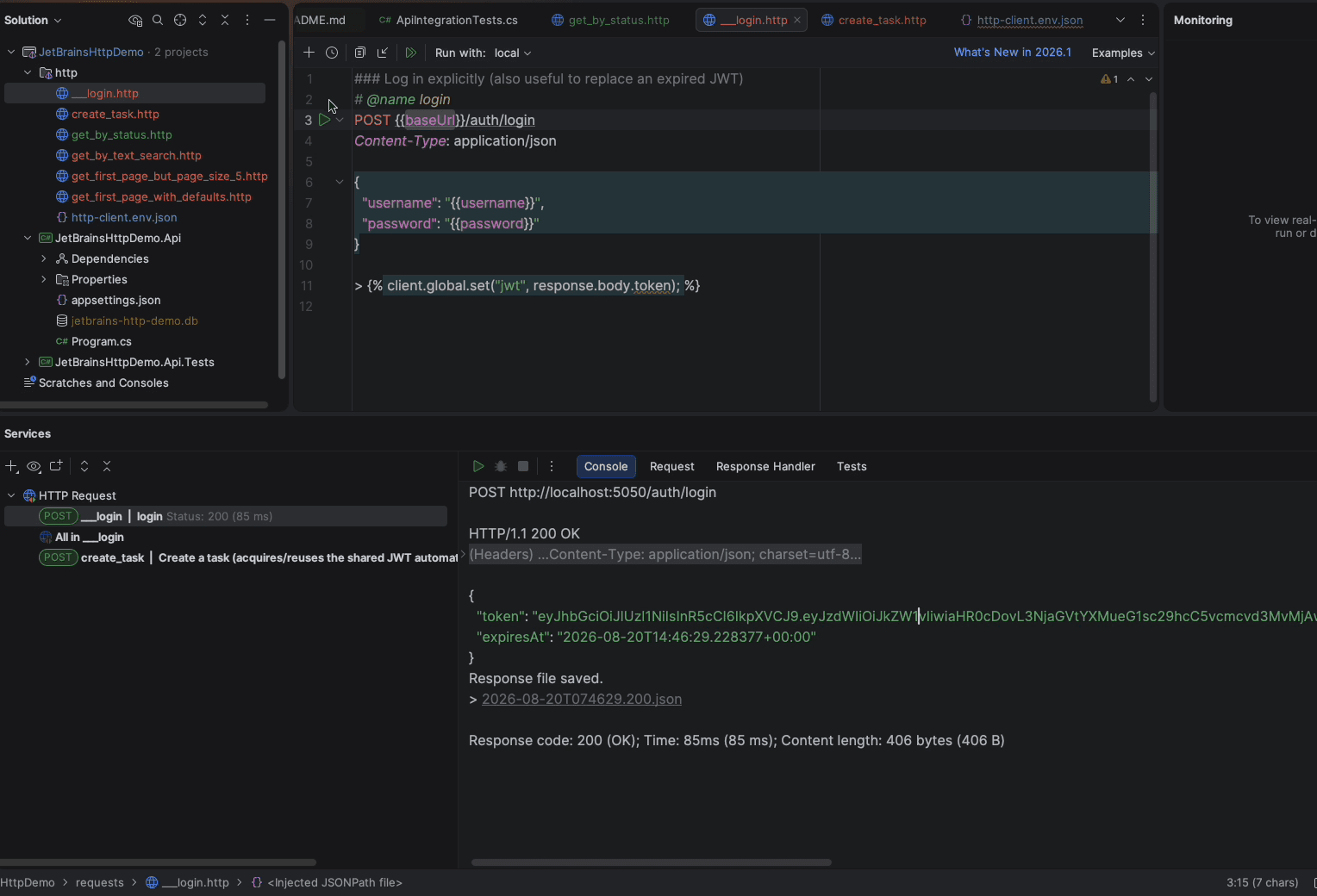Add service in Services panel
The image size is (1317, 896).
(x=11, y=466)
